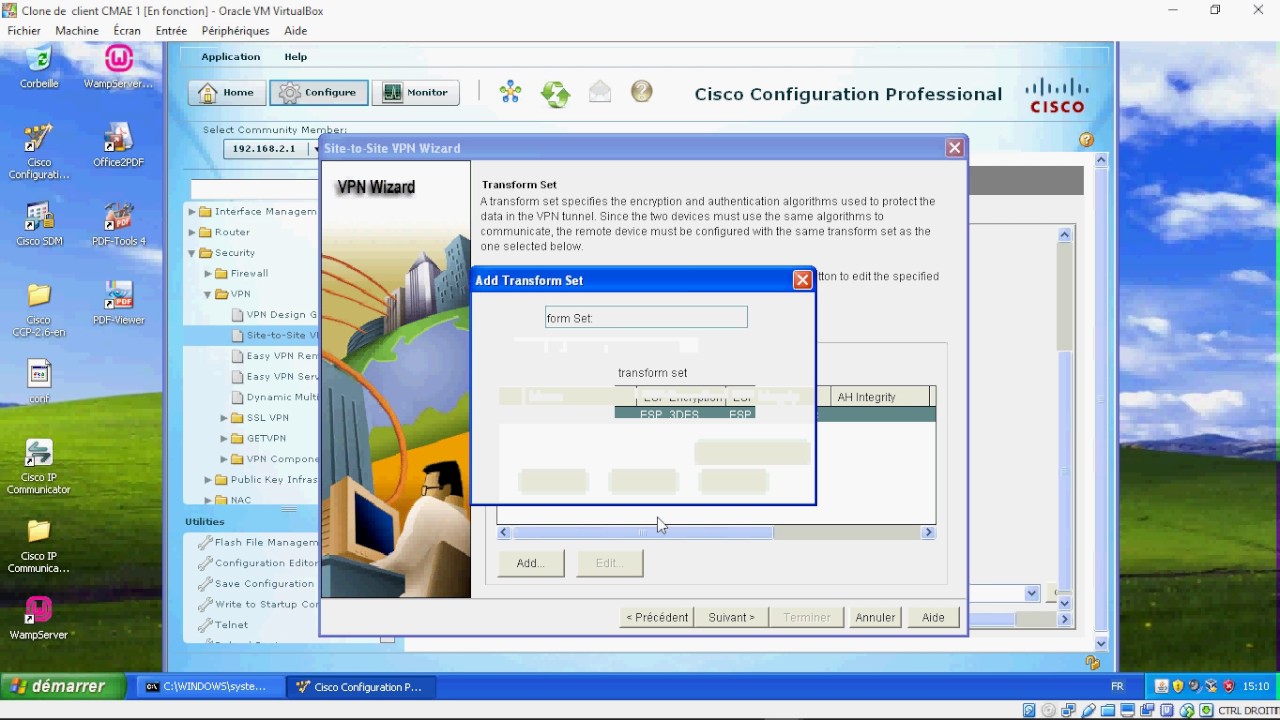Open the Machine menu of VirtualBox

click(x=77, y=31)
